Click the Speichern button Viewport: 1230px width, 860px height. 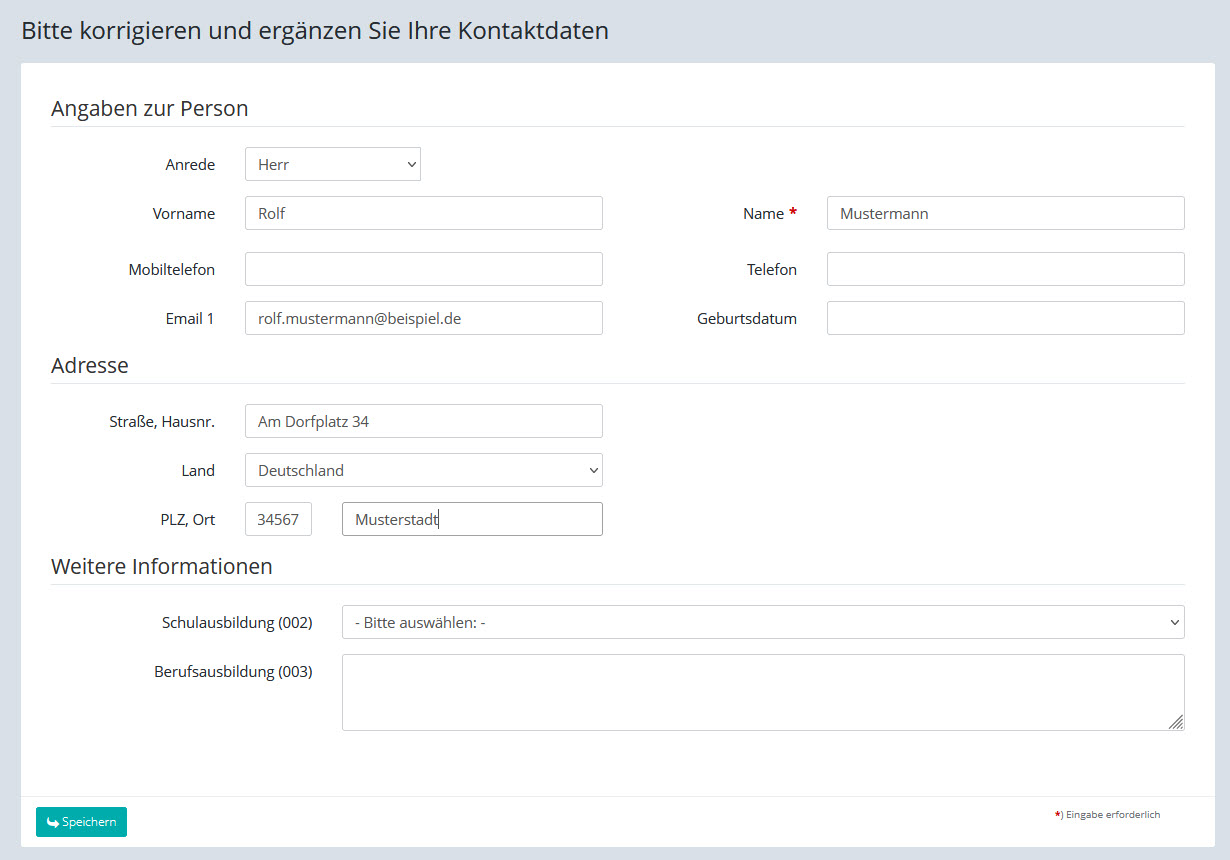81,822
